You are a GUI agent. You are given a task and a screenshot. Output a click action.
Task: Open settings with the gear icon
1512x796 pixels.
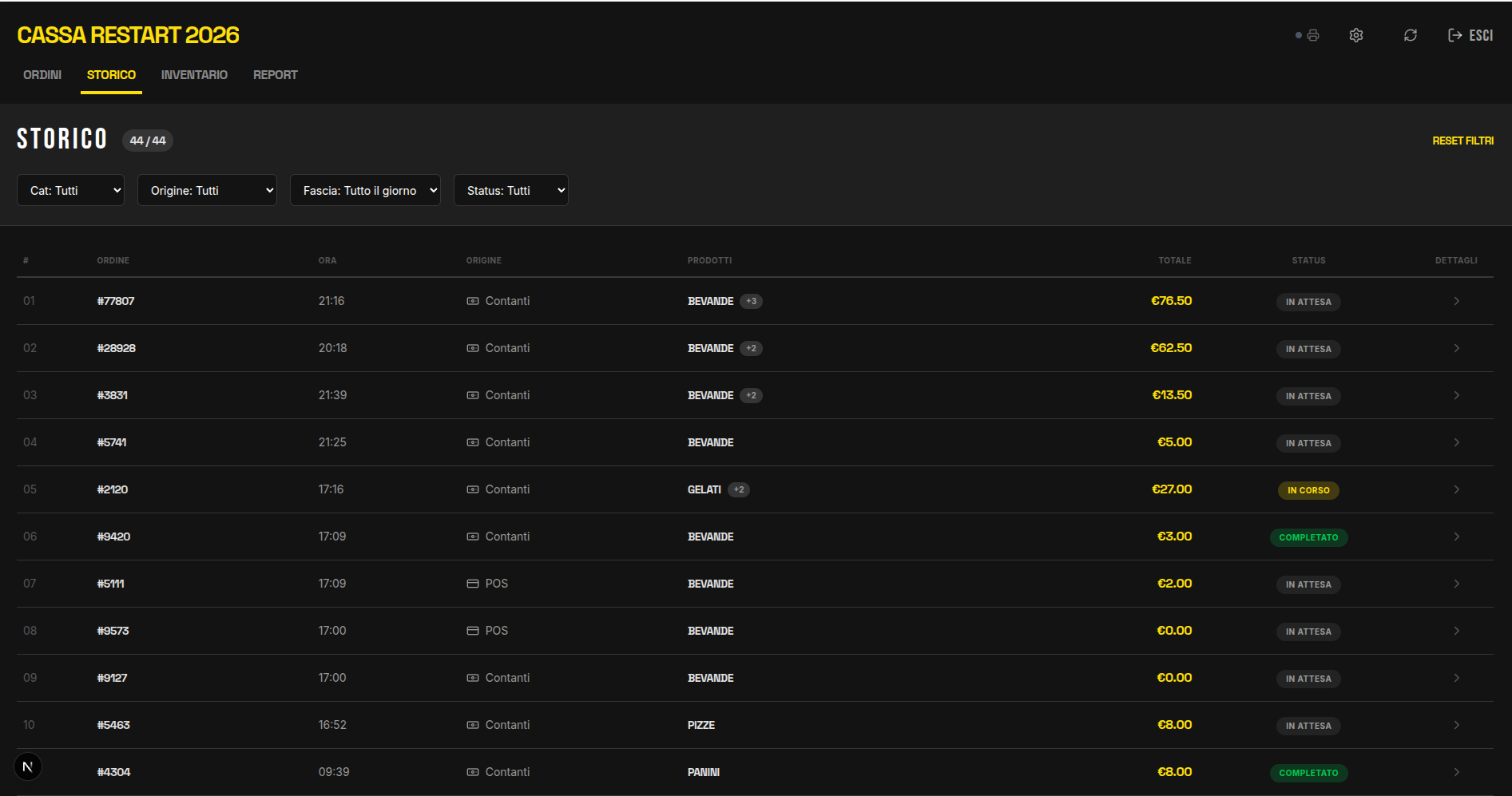[1356, 35]
